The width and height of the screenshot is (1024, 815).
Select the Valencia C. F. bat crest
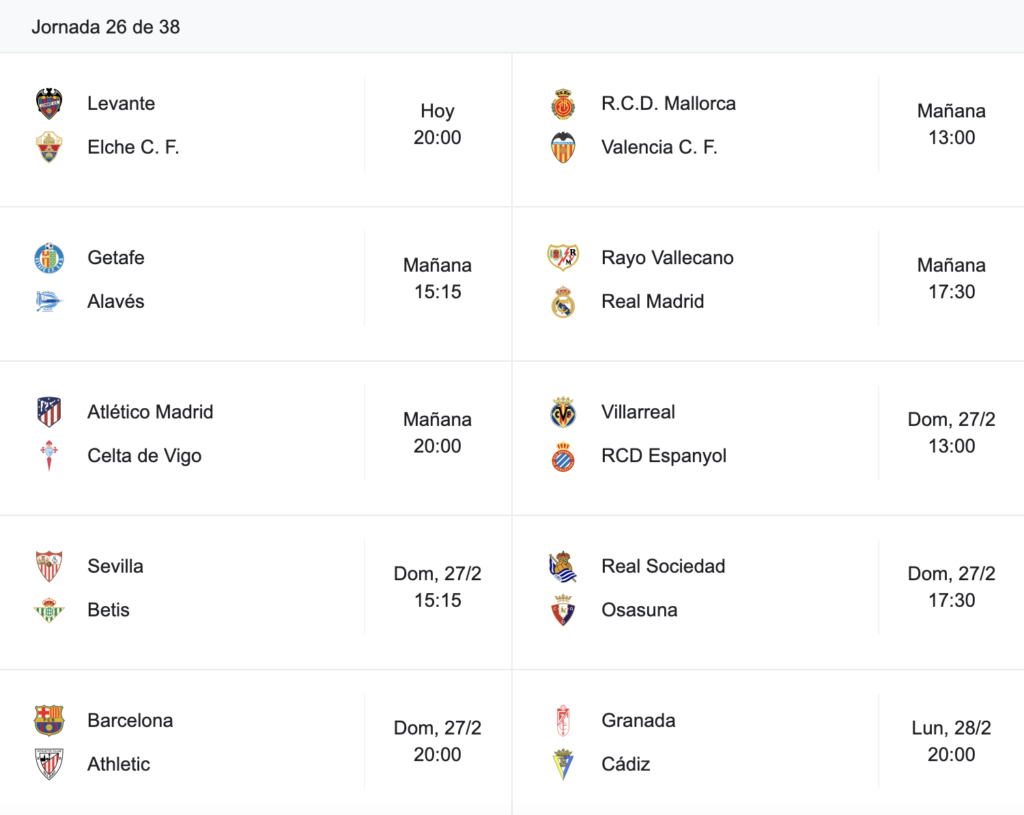click(x=563, y=147)
